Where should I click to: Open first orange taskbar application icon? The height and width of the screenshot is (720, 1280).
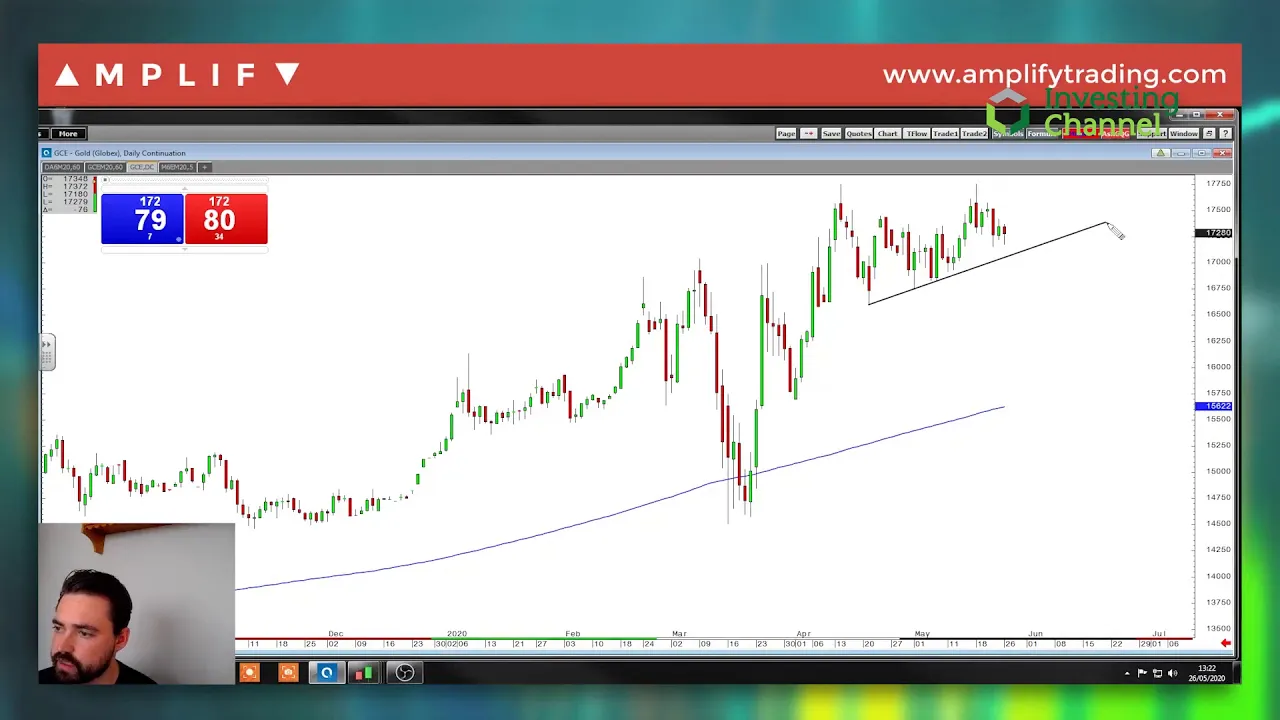249,673
